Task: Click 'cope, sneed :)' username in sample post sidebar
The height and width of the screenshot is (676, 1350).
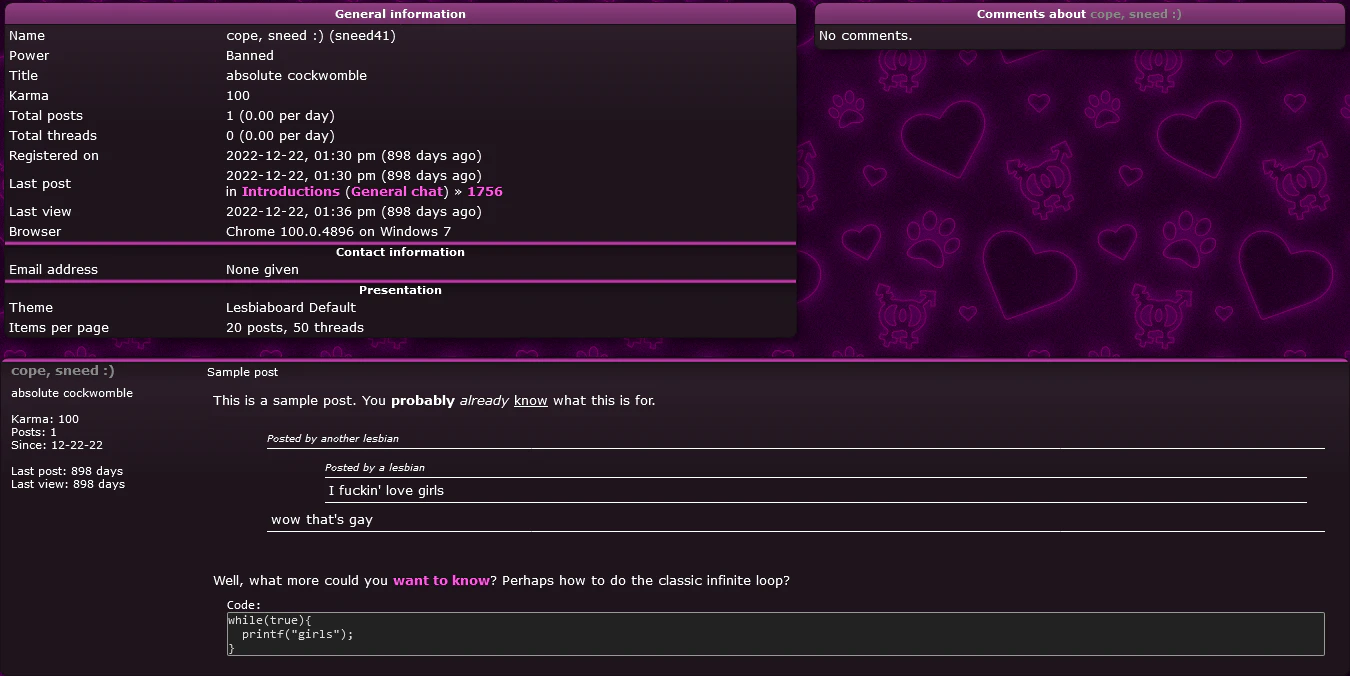Action: [x=63, y=371]
